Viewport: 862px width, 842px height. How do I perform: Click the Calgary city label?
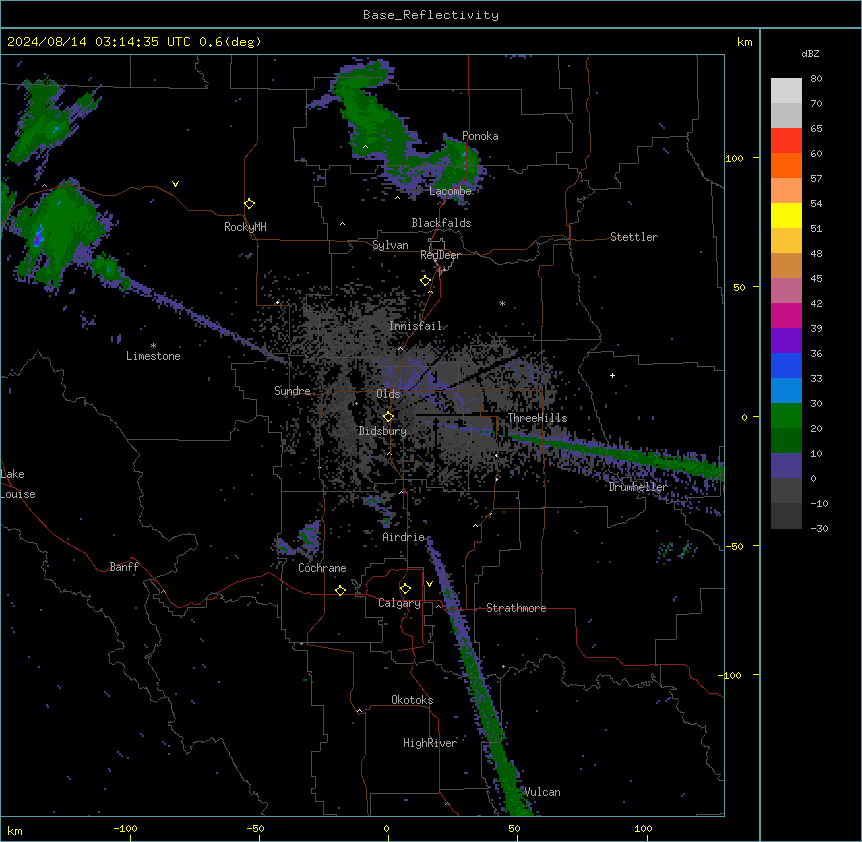(x=400, y=603)
